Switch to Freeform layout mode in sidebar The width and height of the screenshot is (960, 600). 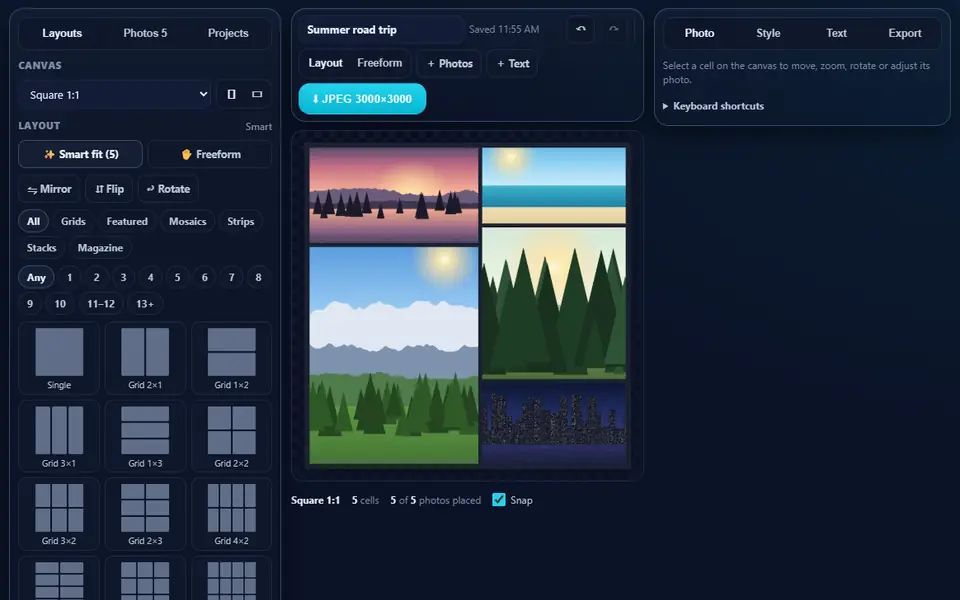tap(210, 154)
